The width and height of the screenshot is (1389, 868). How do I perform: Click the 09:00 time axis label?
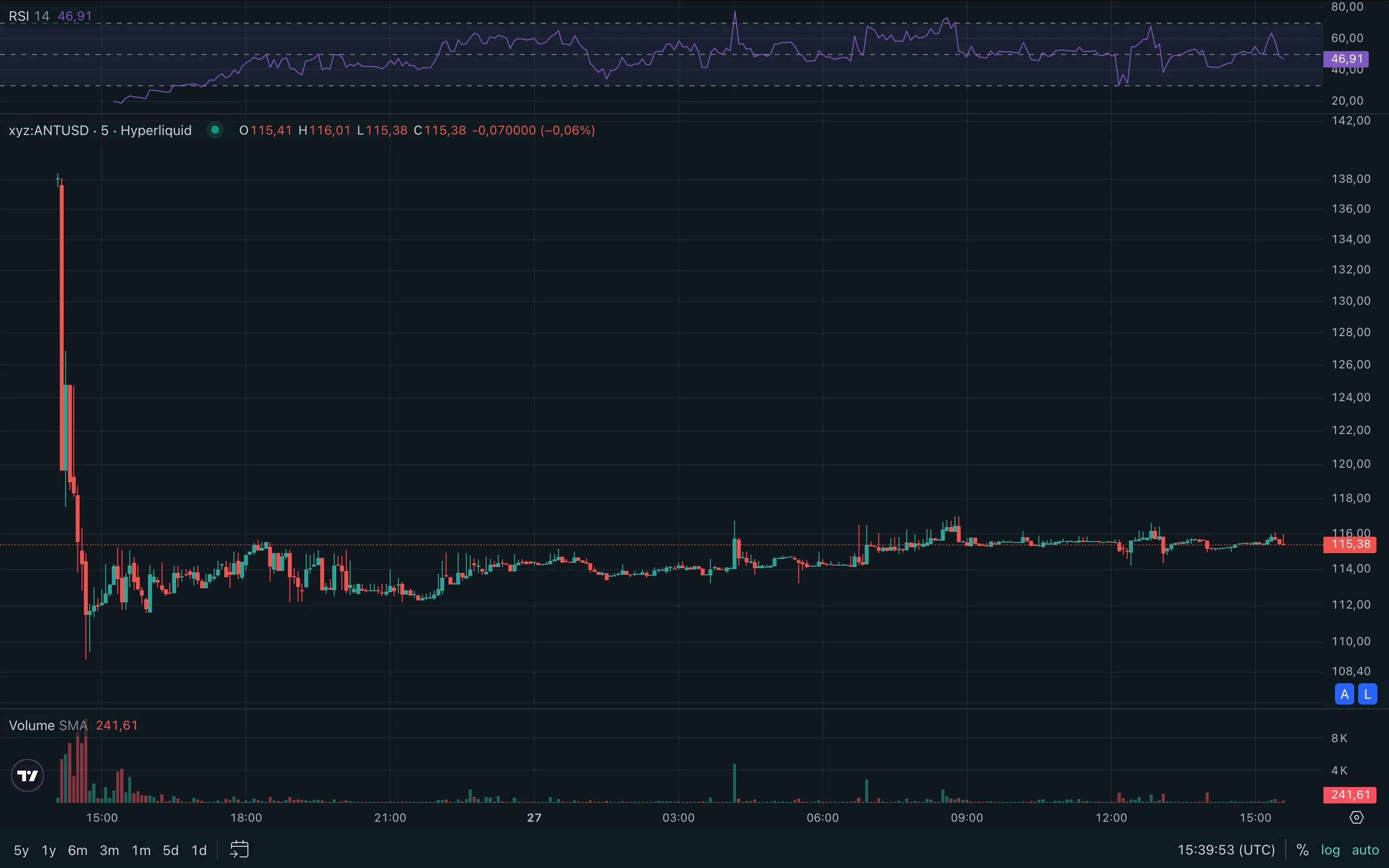click(967, 817)
